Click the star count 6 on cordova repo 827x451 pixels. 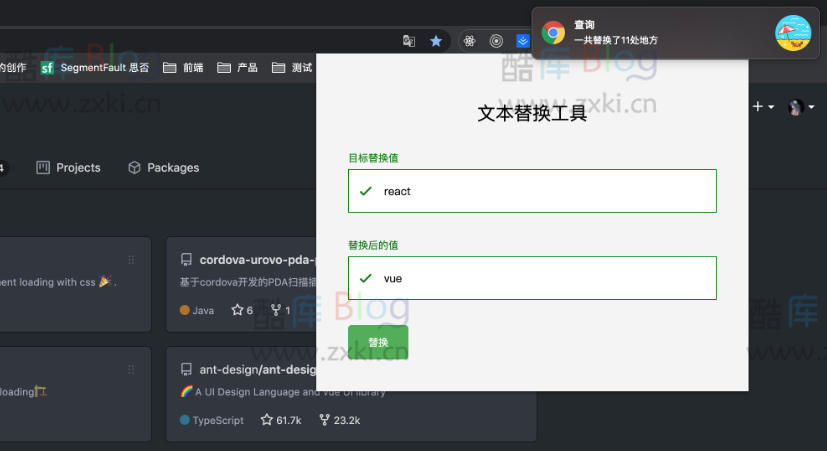pos(242,310)
